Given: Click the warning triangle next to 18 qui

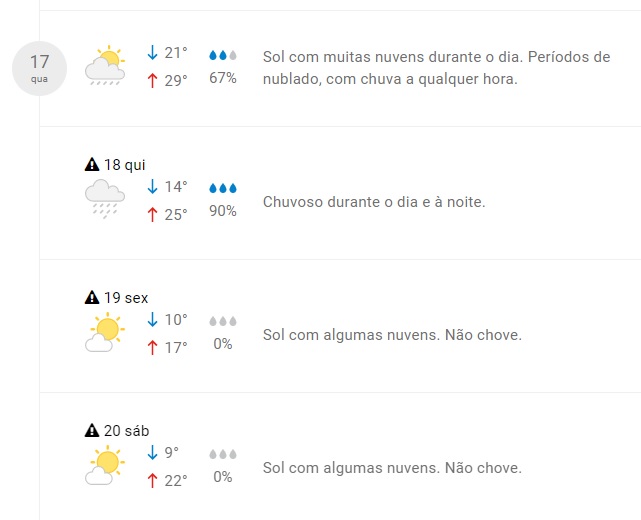Looking at the screenshot, I should [x=92, y=164].
